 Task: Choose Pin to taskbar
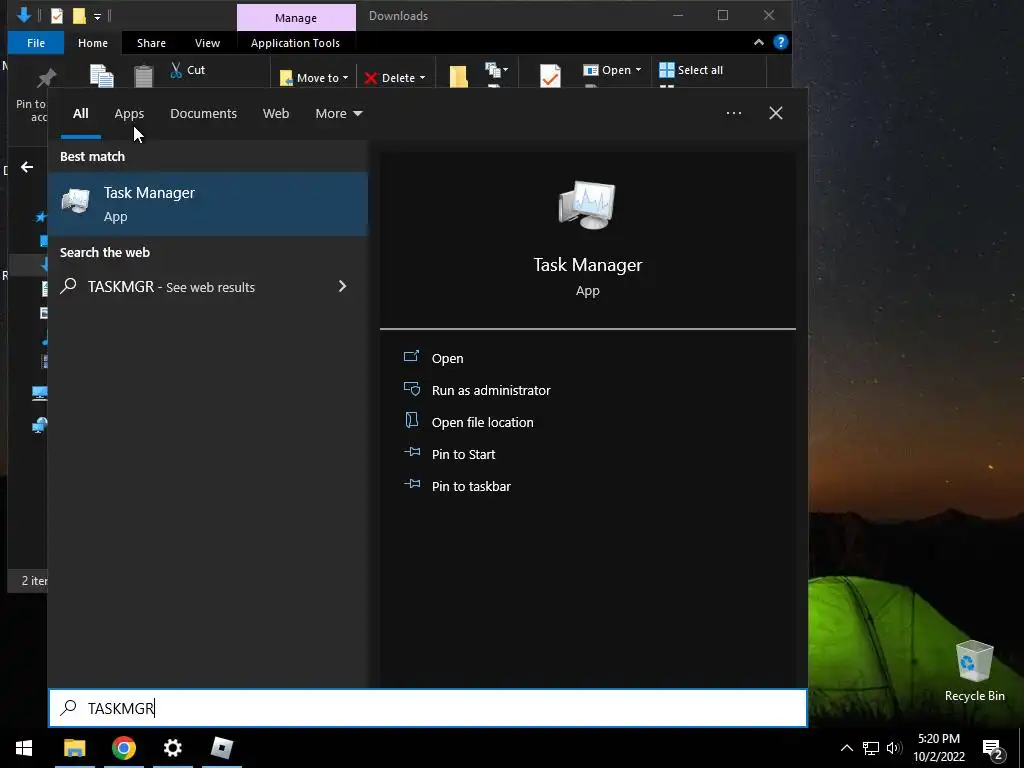click(471, 487)
